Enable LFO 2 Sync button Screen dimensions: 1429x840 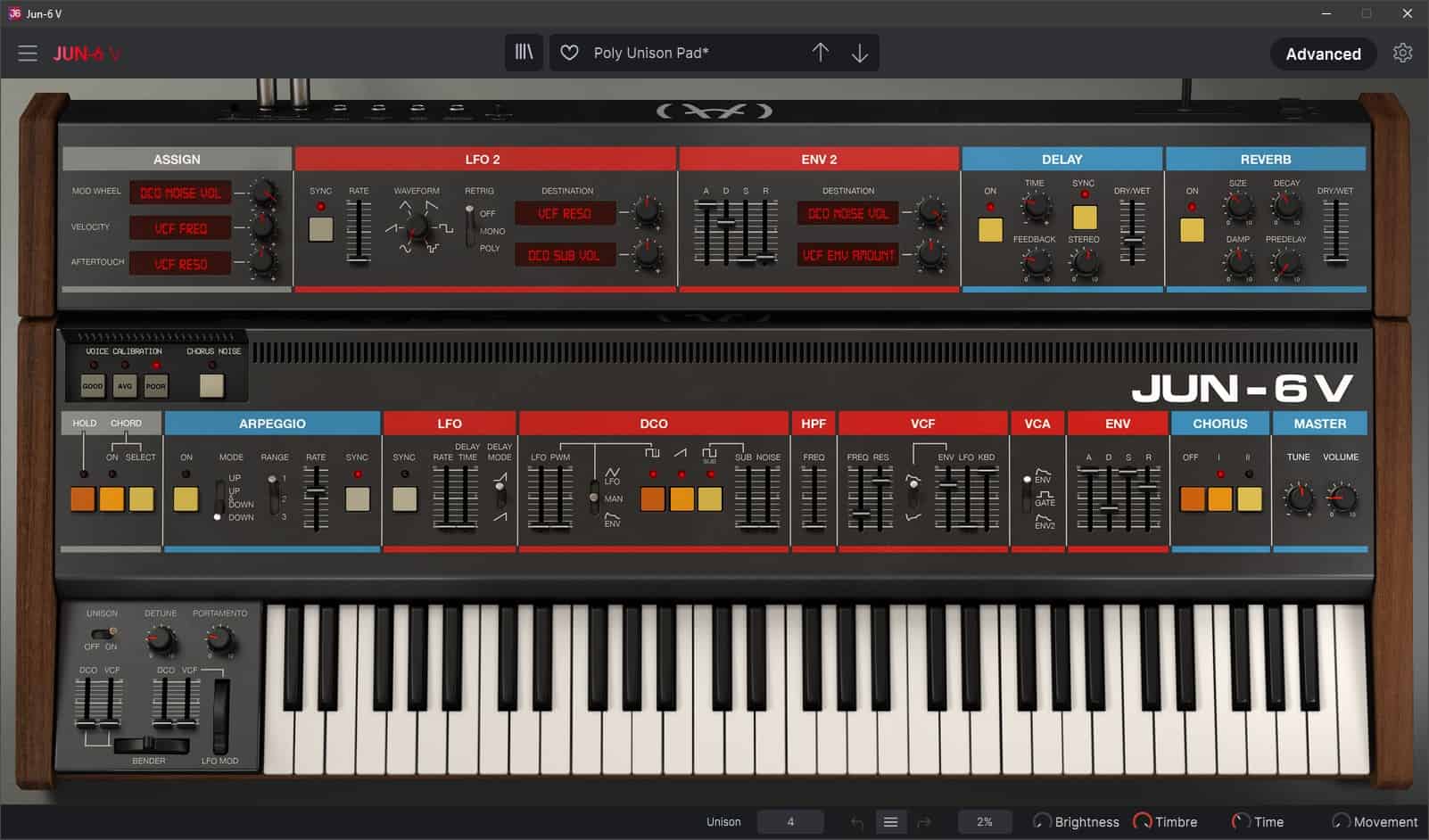tap(321, 230)
